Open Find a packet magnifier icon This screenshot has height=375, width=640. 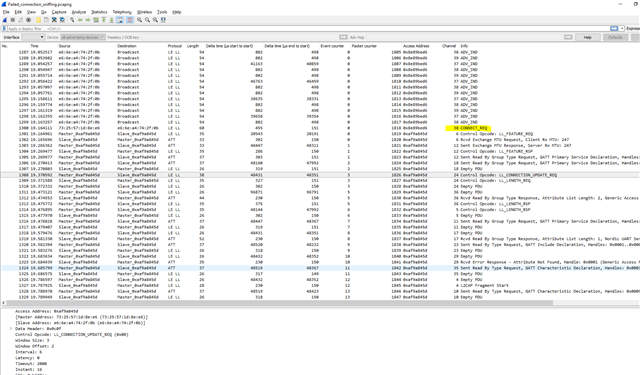[x=72, y=20]
